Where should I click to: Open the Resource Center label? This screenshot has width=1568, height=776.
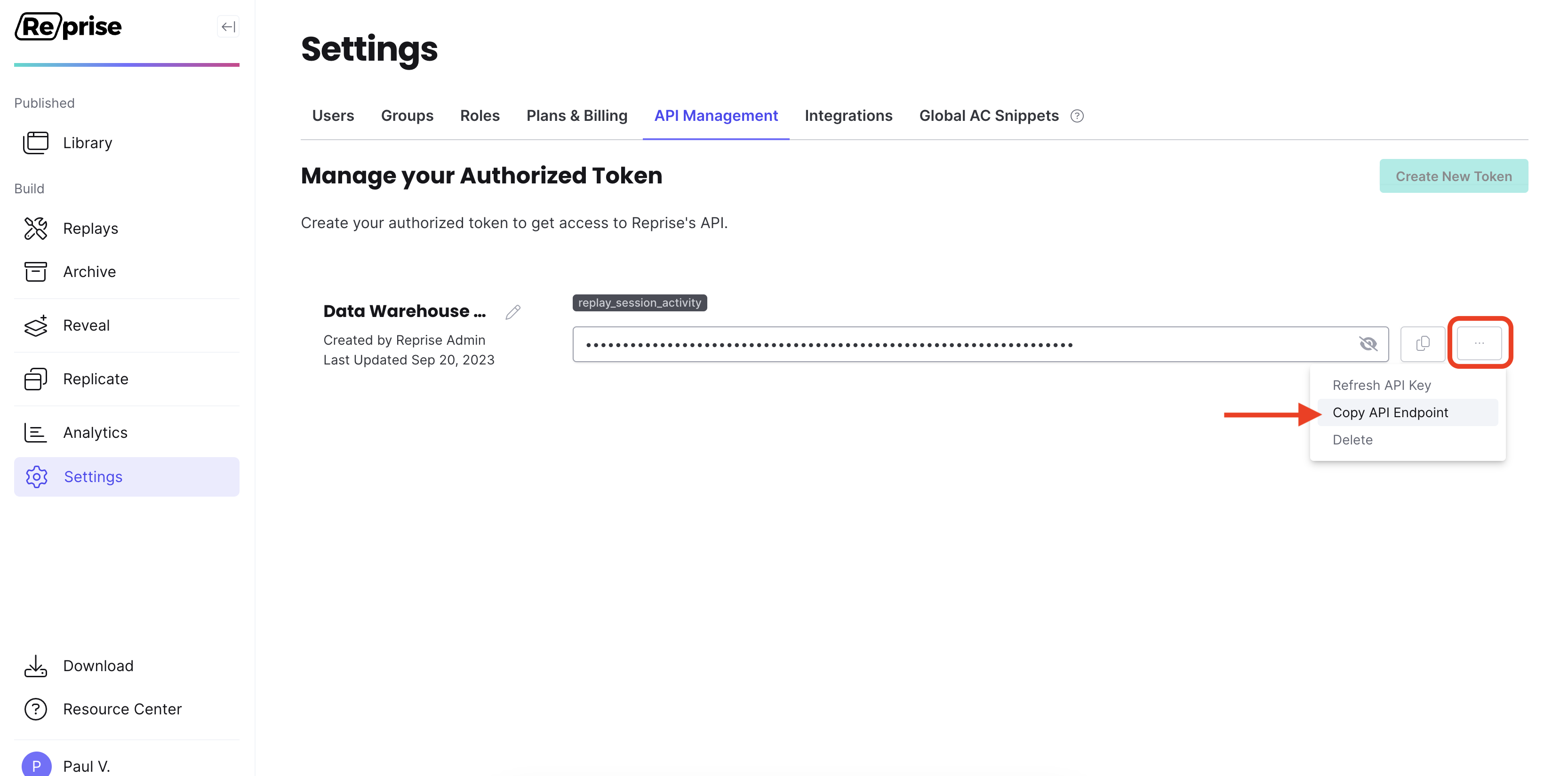[x=122, y=709]
